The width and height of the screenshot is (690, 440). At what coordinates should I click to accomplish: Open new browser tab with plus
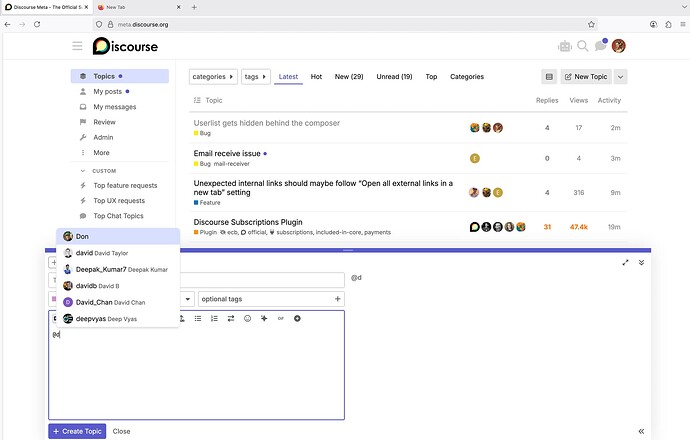click(194, 7)
